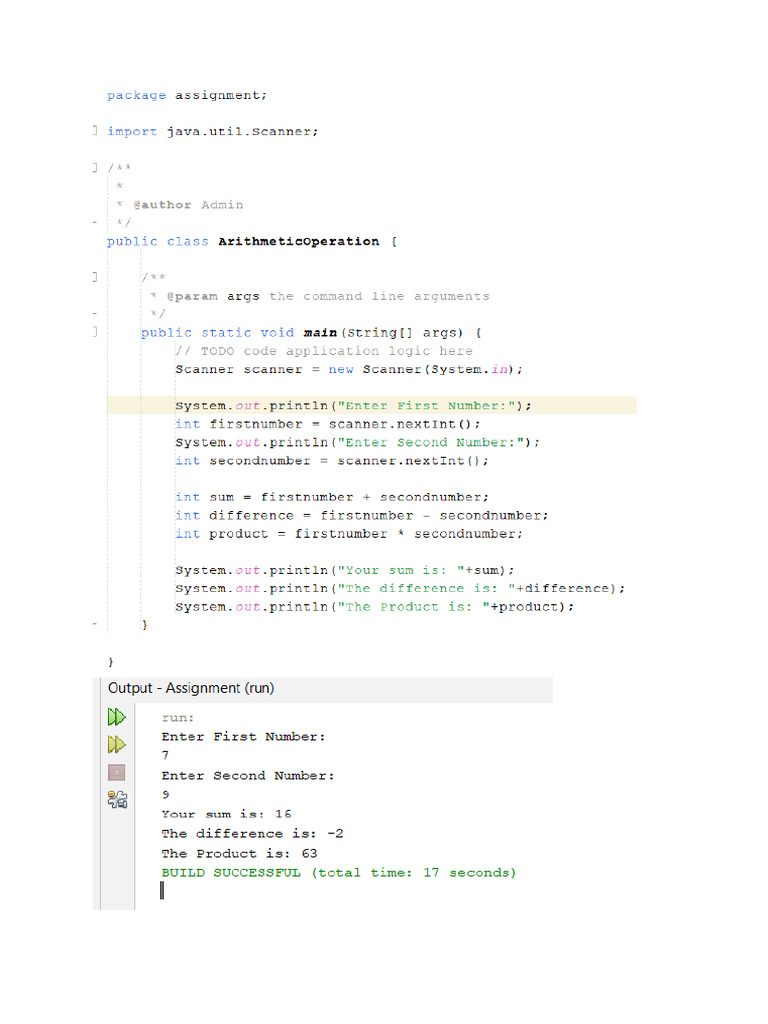Click 'int secondnumber = scanner.nextInt();' line
This screenshot has height=1024, width=768.
click(332, 460)
